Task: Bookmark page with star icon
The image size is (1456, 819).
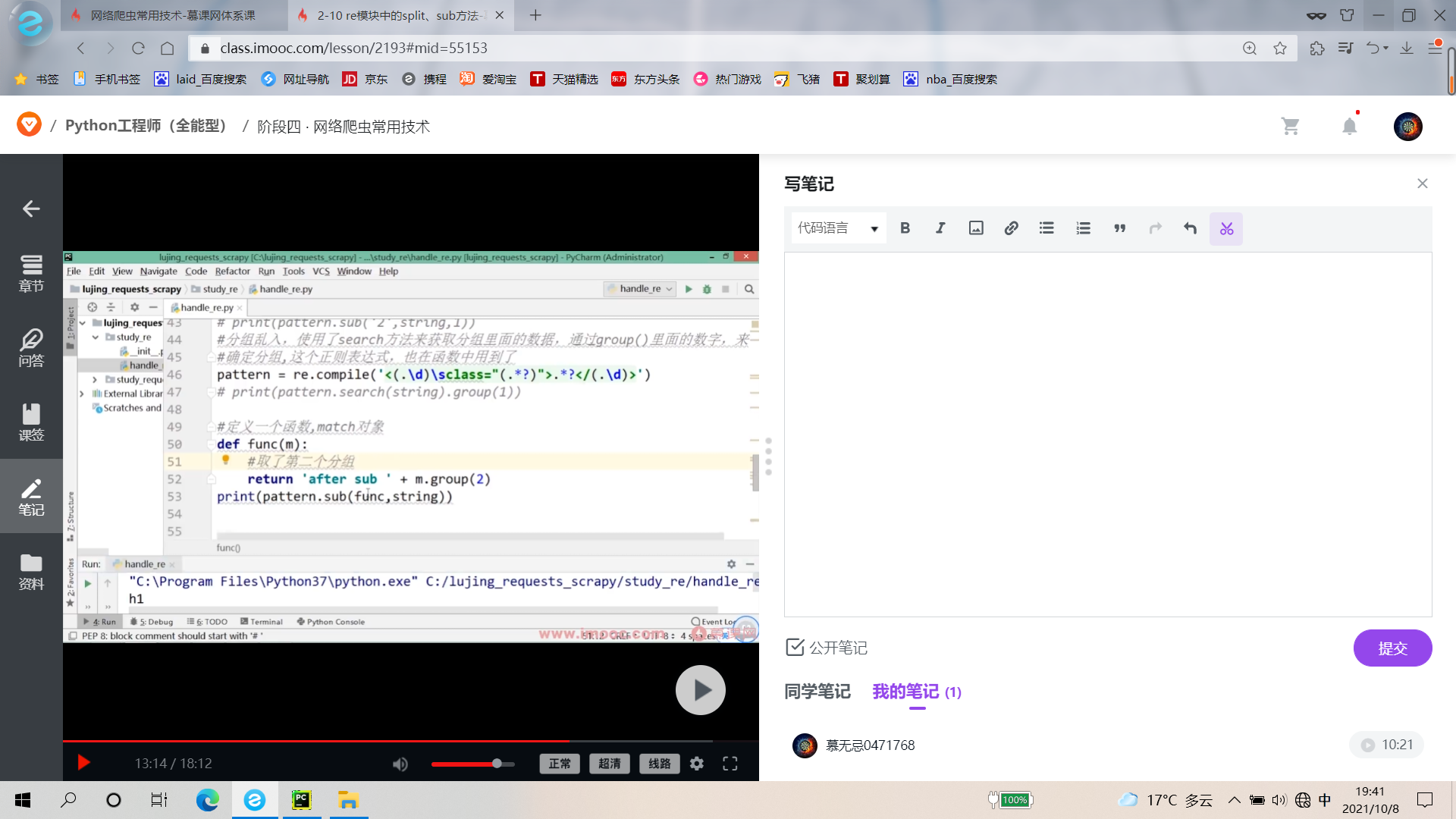Action: pos(1280,48)
